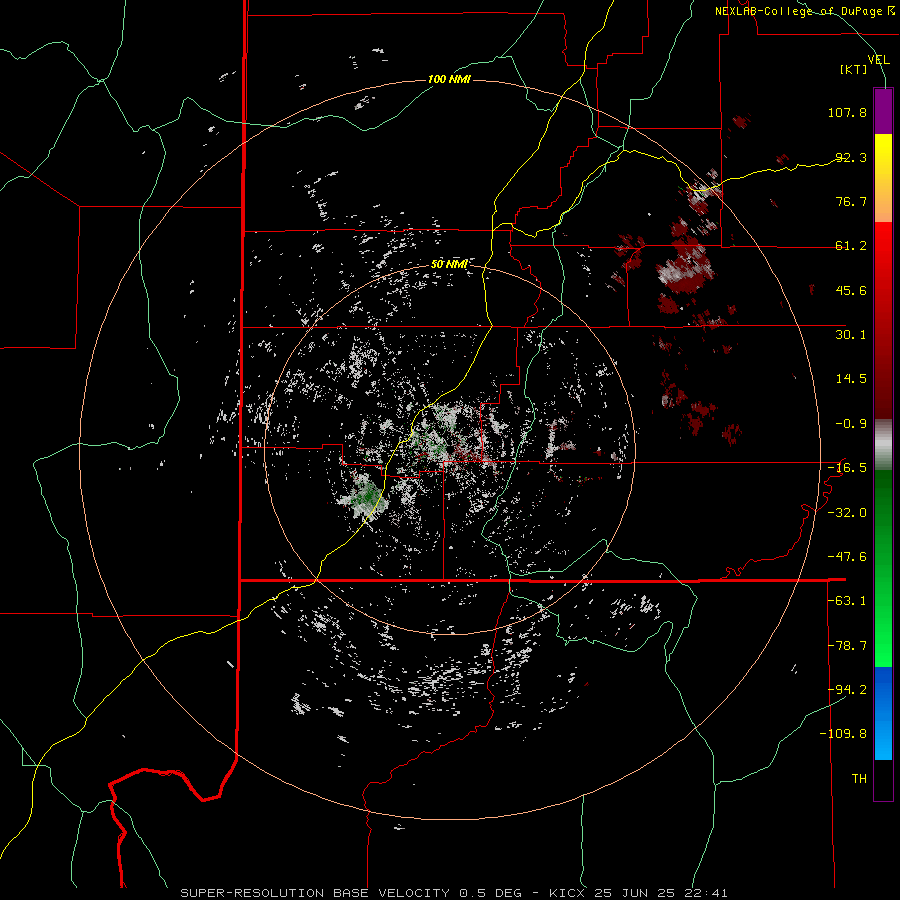Viewport: 900px width, 900px height.
Task: Click the NEXLAB-College of DuPage watermark text
Action: click(804, 11)
